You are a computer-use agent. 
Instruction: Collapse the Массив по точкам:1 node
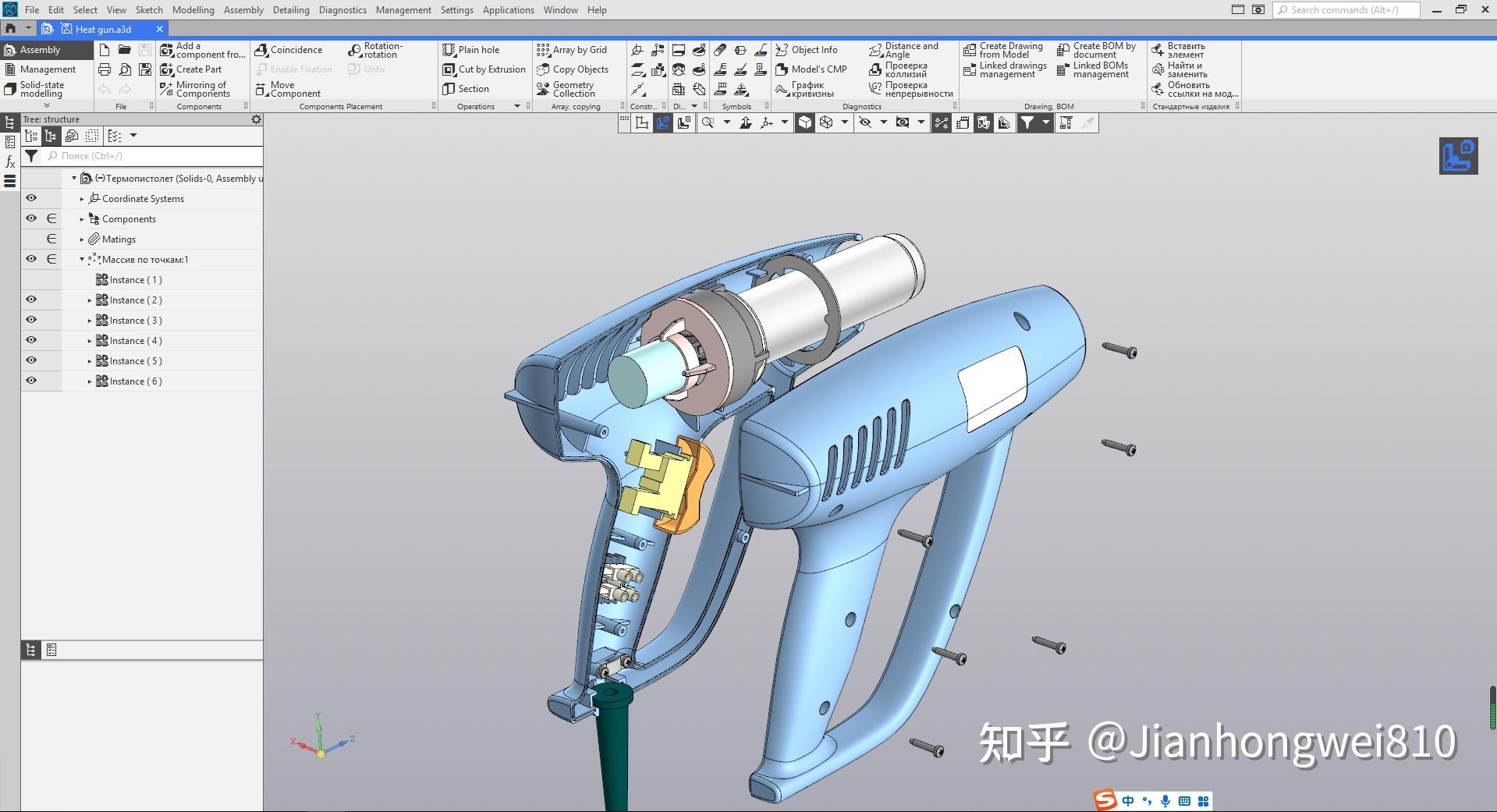[x=81, y=259]
